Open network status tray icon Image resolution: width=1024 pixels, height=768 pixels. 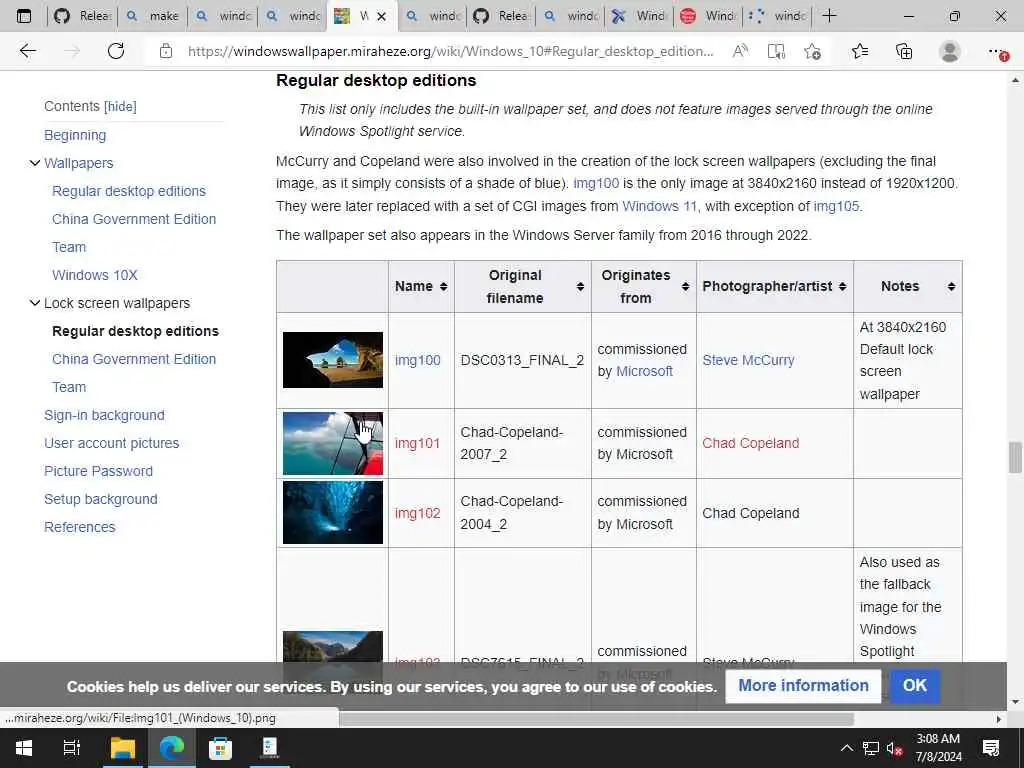871,748
